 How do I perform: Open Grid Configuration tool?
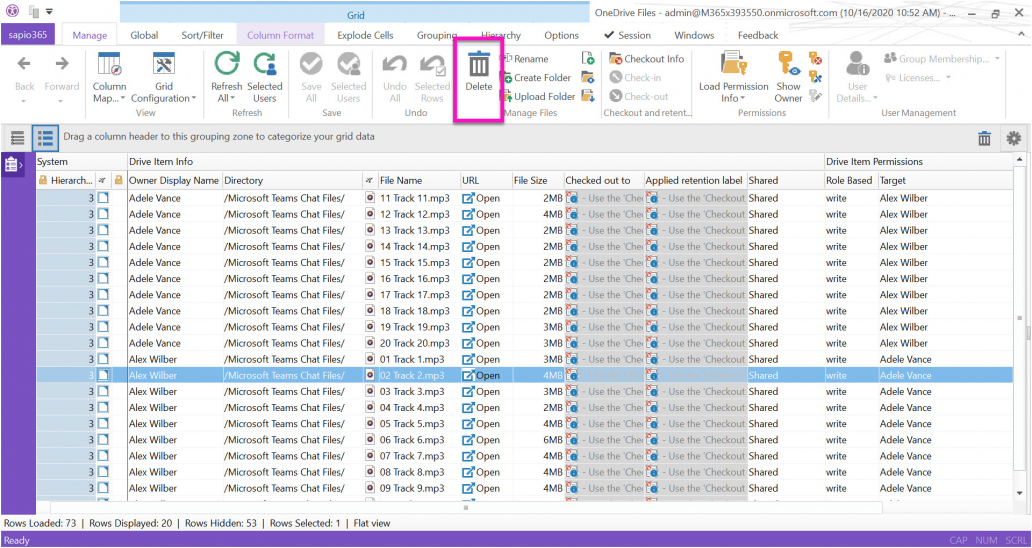pyautogui.click(x=163, y=78)
